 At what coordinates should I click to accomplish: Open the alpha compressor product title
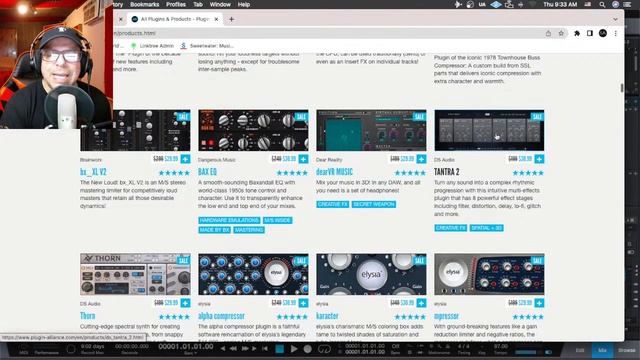pos(221,316)
